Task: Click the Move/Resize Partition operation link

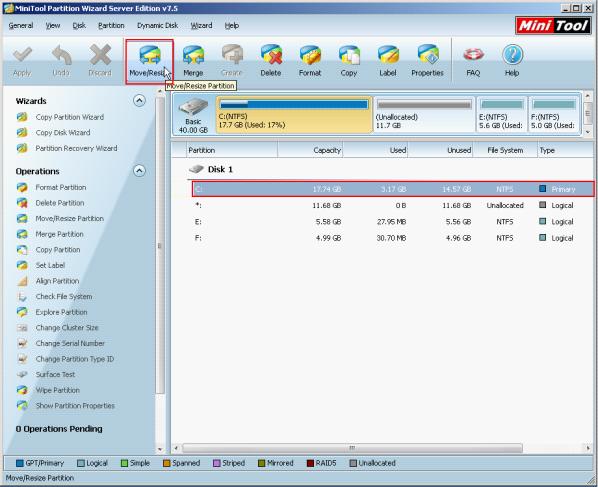Action: 69,219
